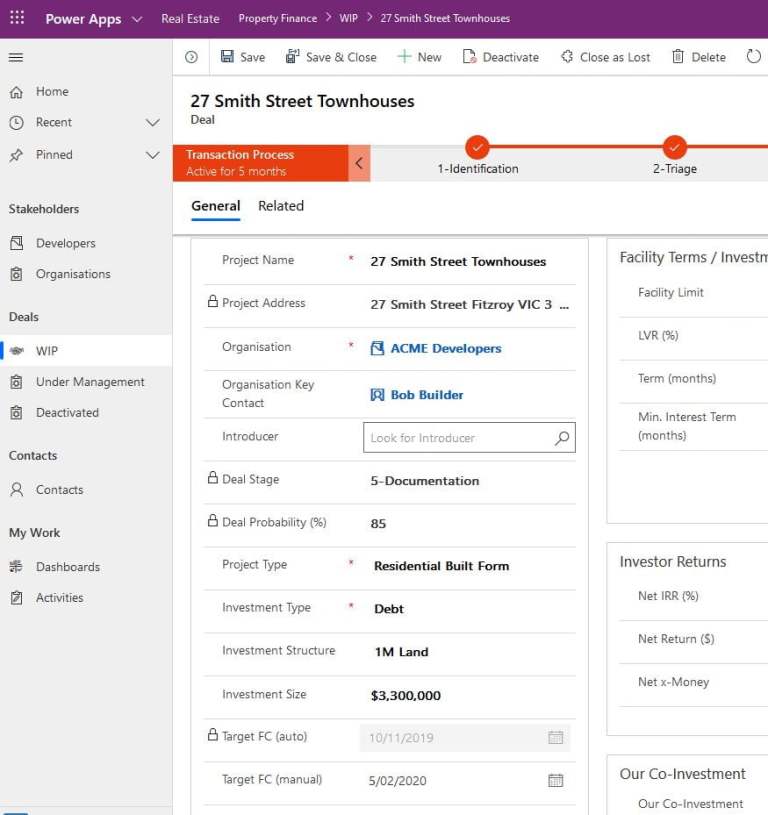Click the Activities clipboard icon

[x=17, y=598]
